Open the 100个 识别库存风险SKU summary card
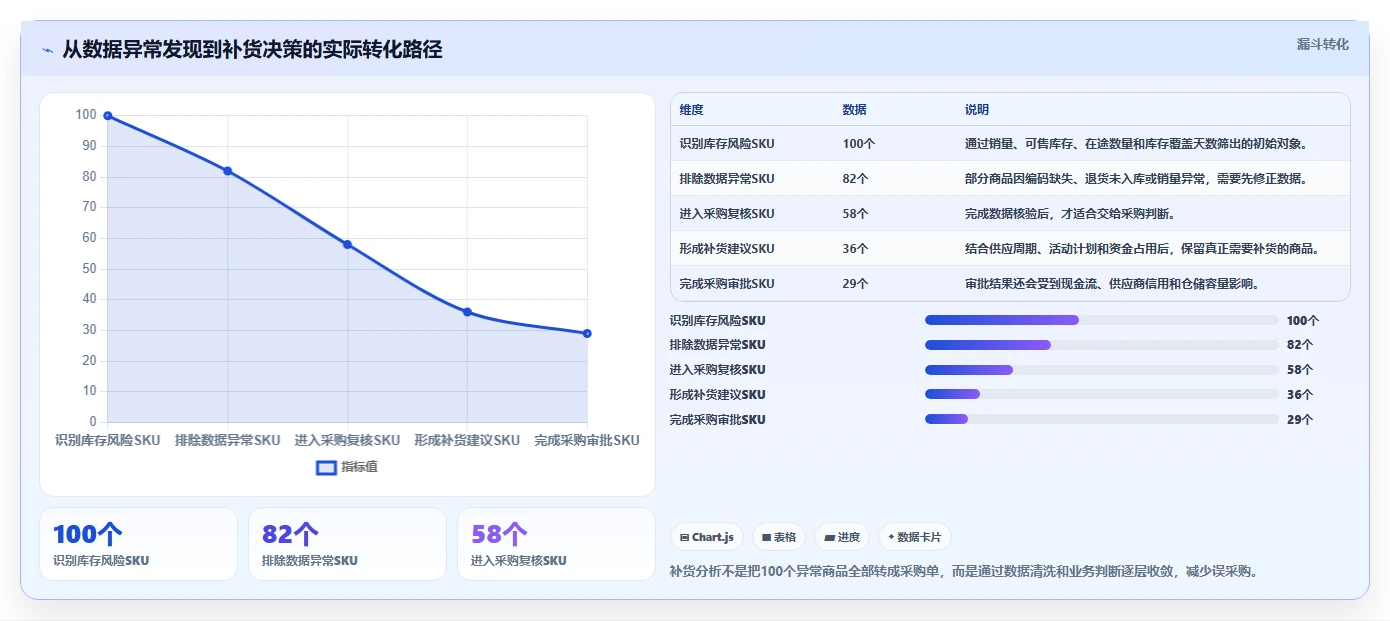1390x621 pixels. 138,544
